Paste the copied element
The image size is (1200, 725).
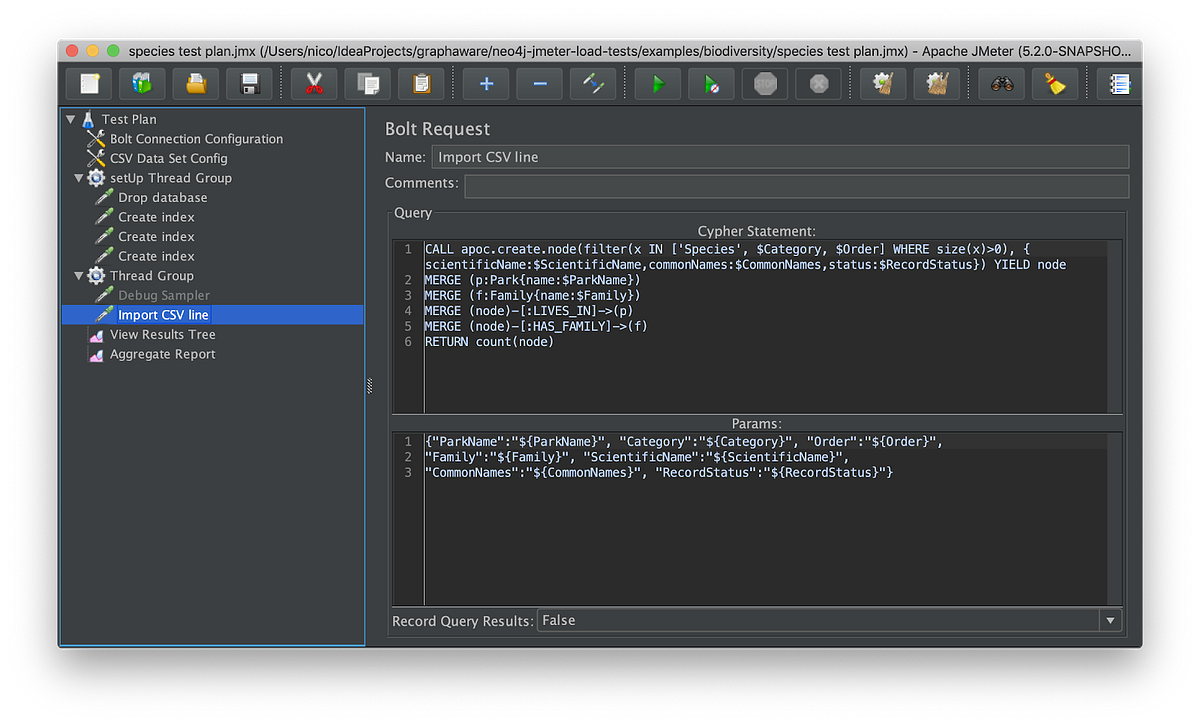421,83
